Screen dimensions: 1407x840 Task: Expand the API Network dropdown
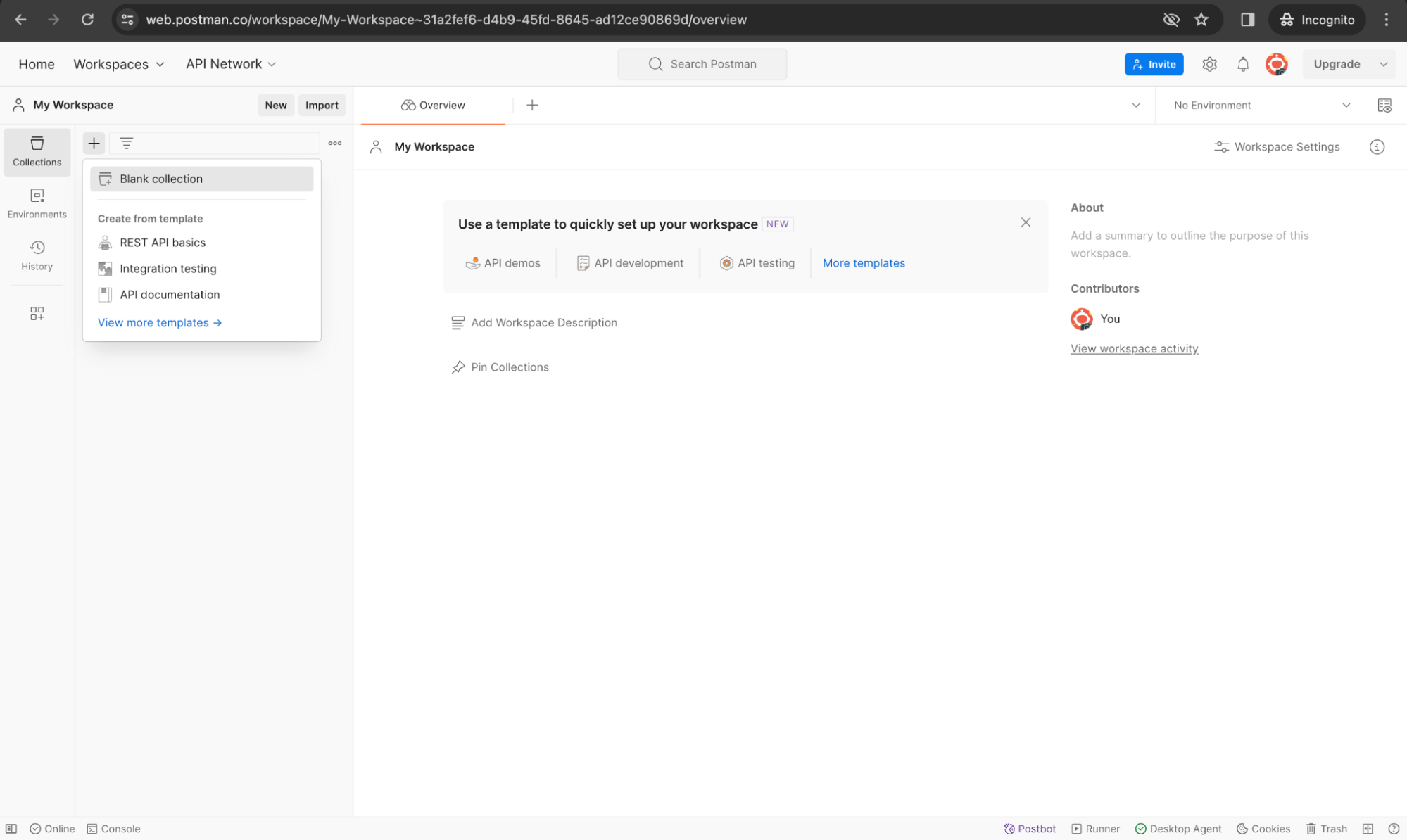point(230,64)
